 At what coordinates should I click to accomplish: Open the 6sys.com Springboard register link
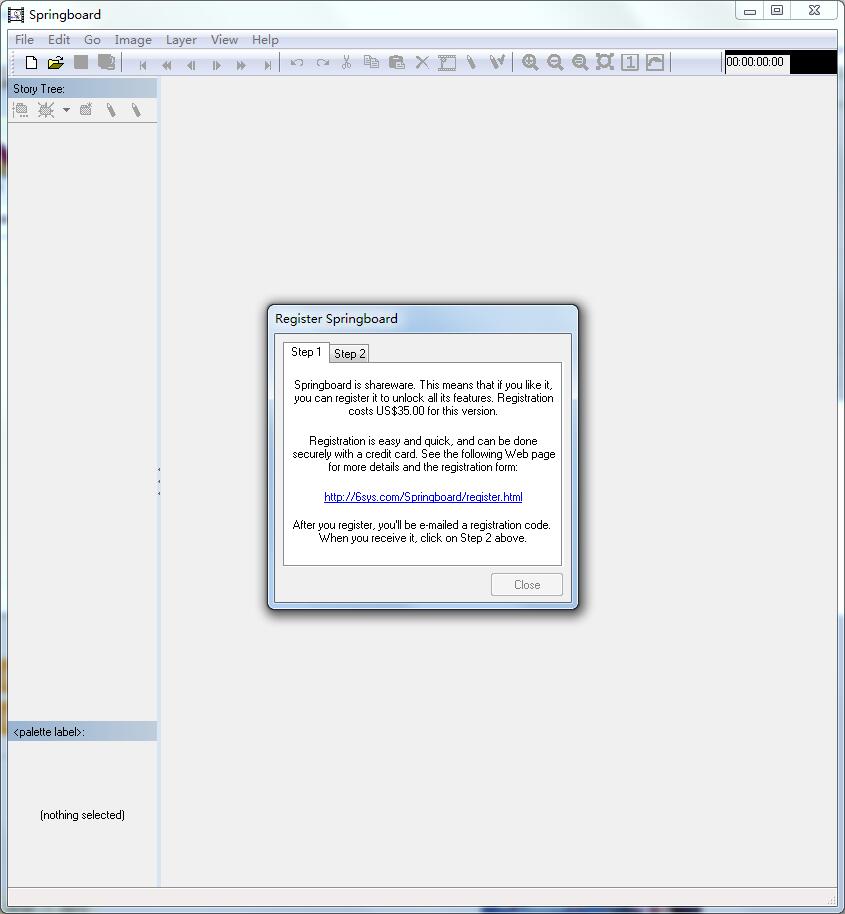pos(423,497)
